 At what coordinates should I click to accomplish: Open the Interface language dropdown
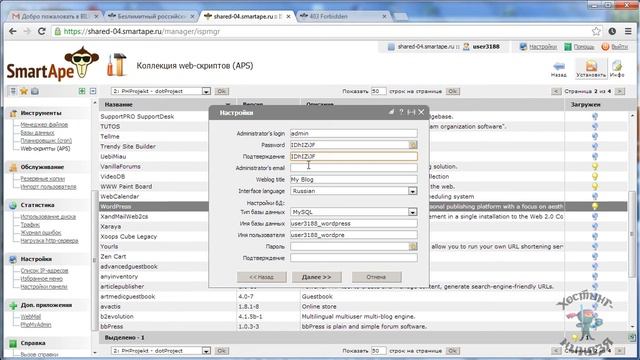tap(413, 191)
